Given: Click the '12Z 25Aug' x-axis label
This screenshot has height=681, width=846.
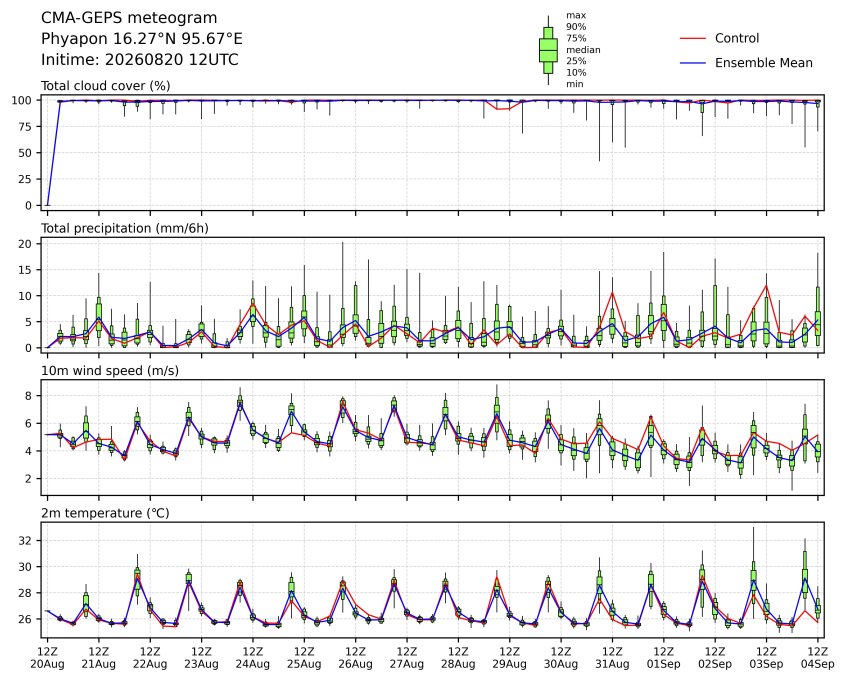Looking at the screenshot, I should [304, 658].
